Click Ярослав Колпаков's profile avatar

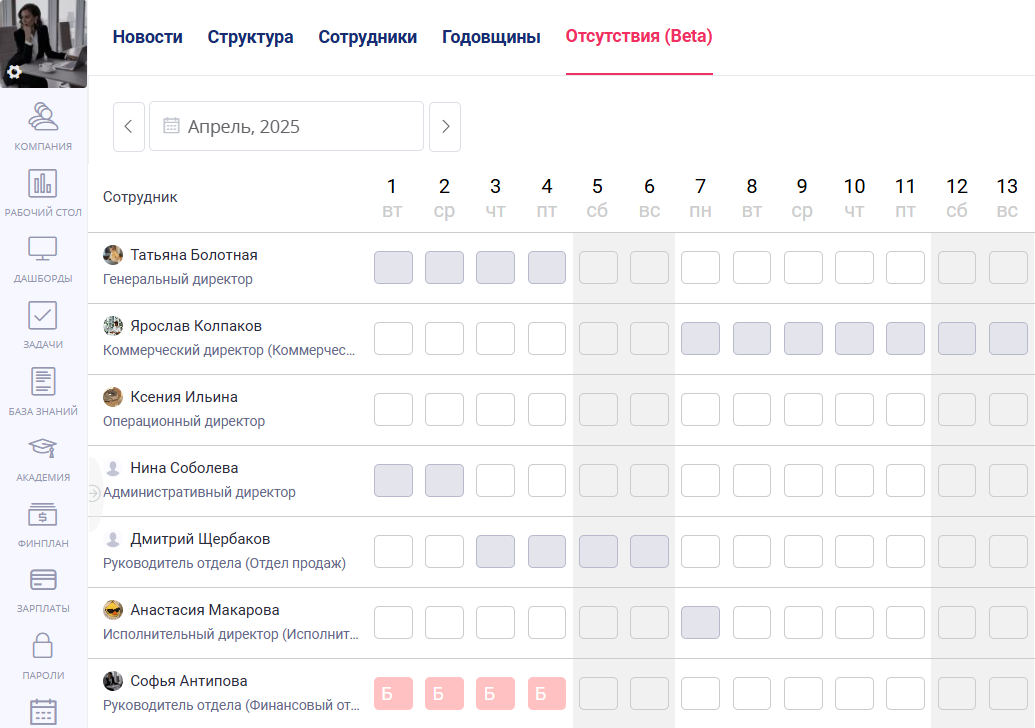click(x=112, y=325)
